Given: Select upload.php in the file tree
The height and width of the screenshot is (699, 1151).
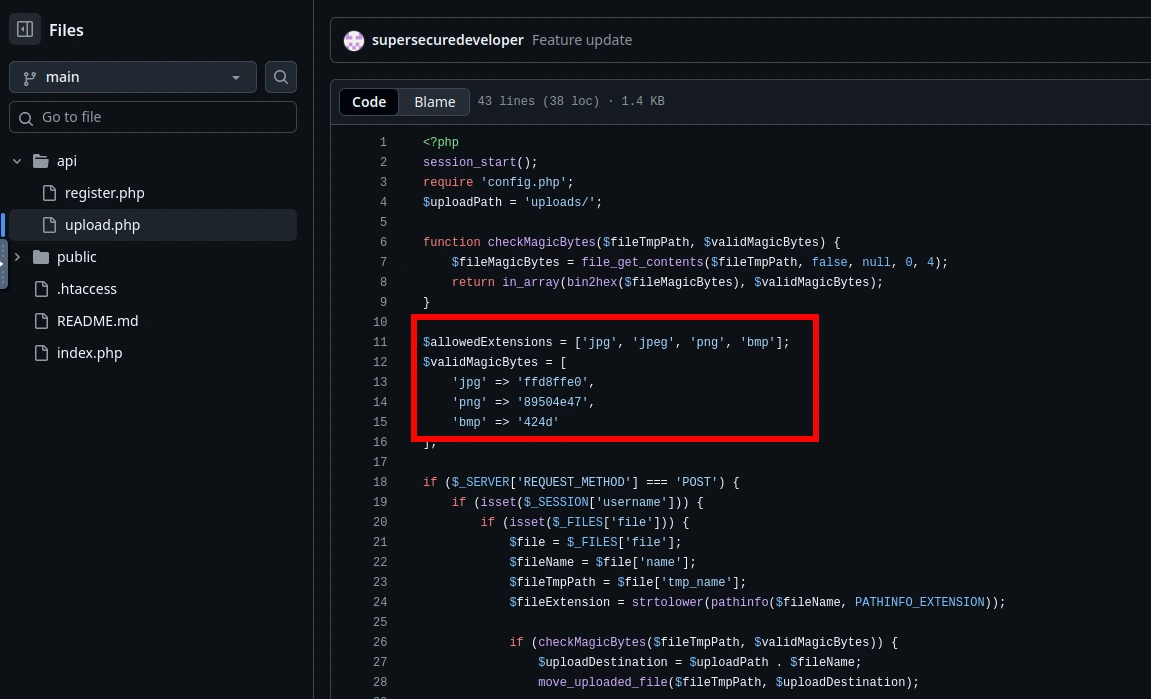Looking at the screenshot, I should (102, 225).
